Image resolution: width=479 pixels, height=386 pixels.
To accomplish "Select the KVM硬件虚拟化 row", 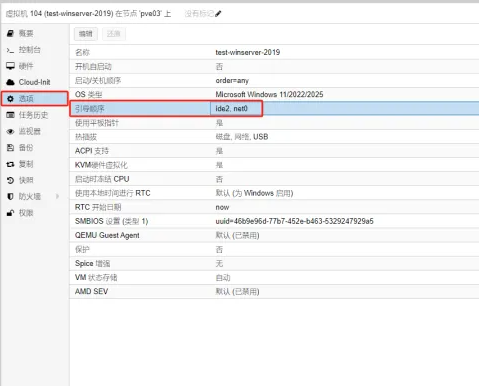I will 274,165.
